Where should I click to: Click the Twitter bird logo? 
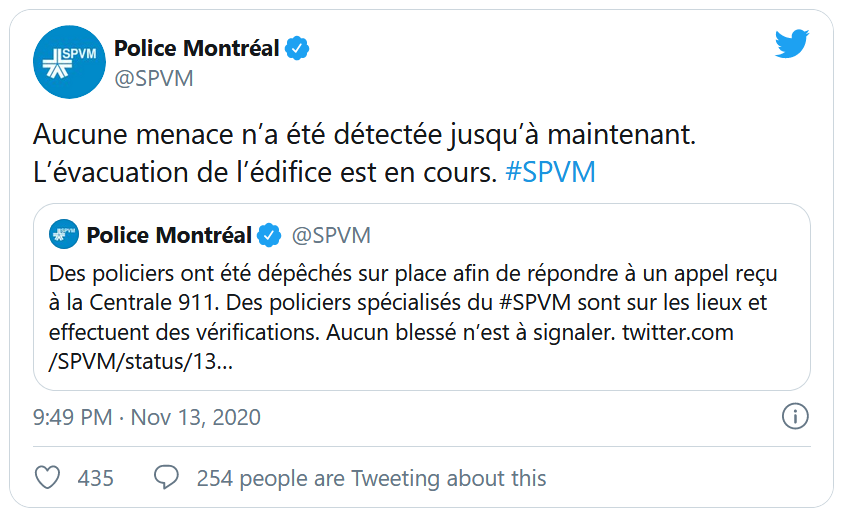point(791,45)
